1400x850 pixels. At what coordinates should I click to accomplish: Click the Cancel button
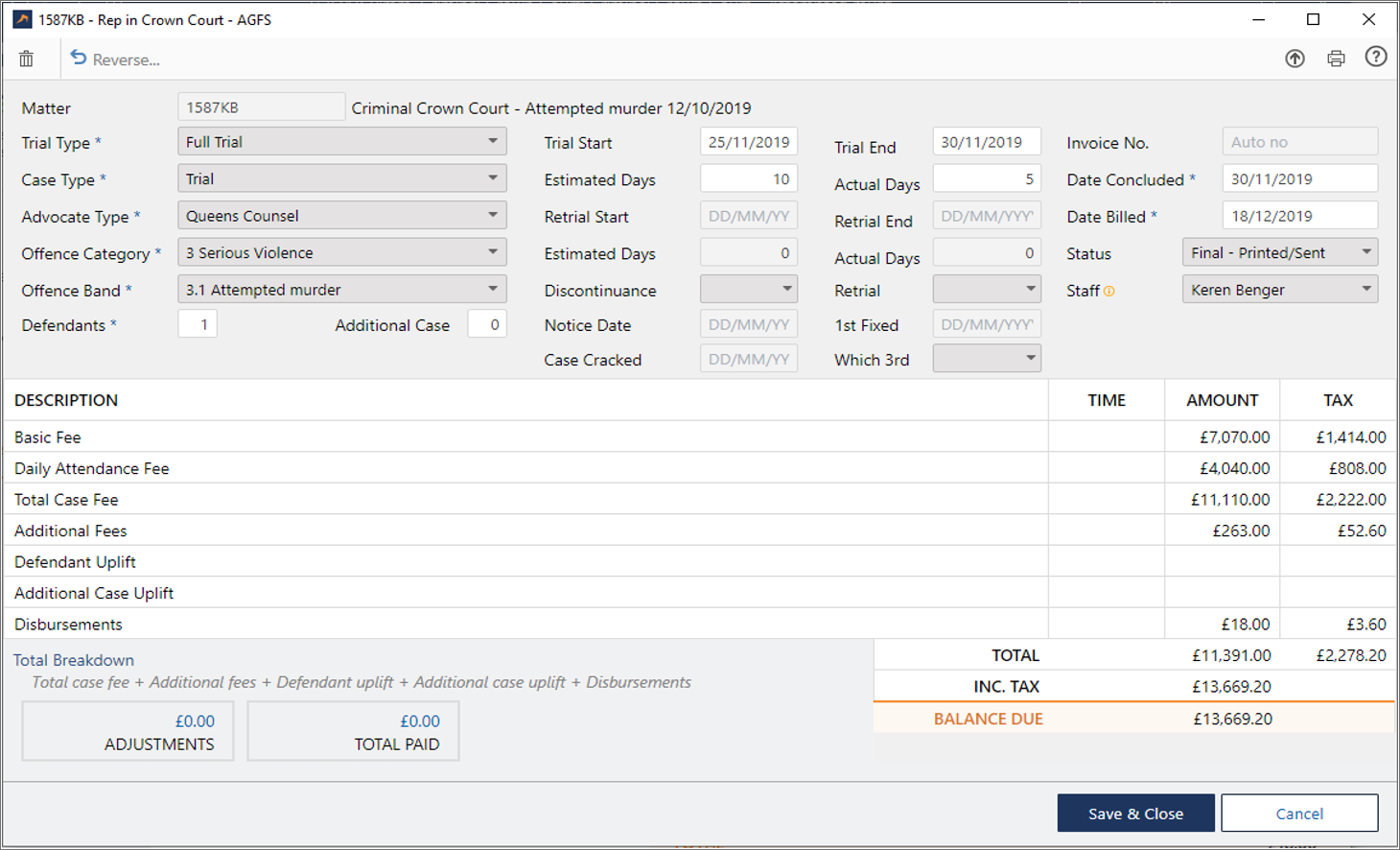click(1299, 814)
